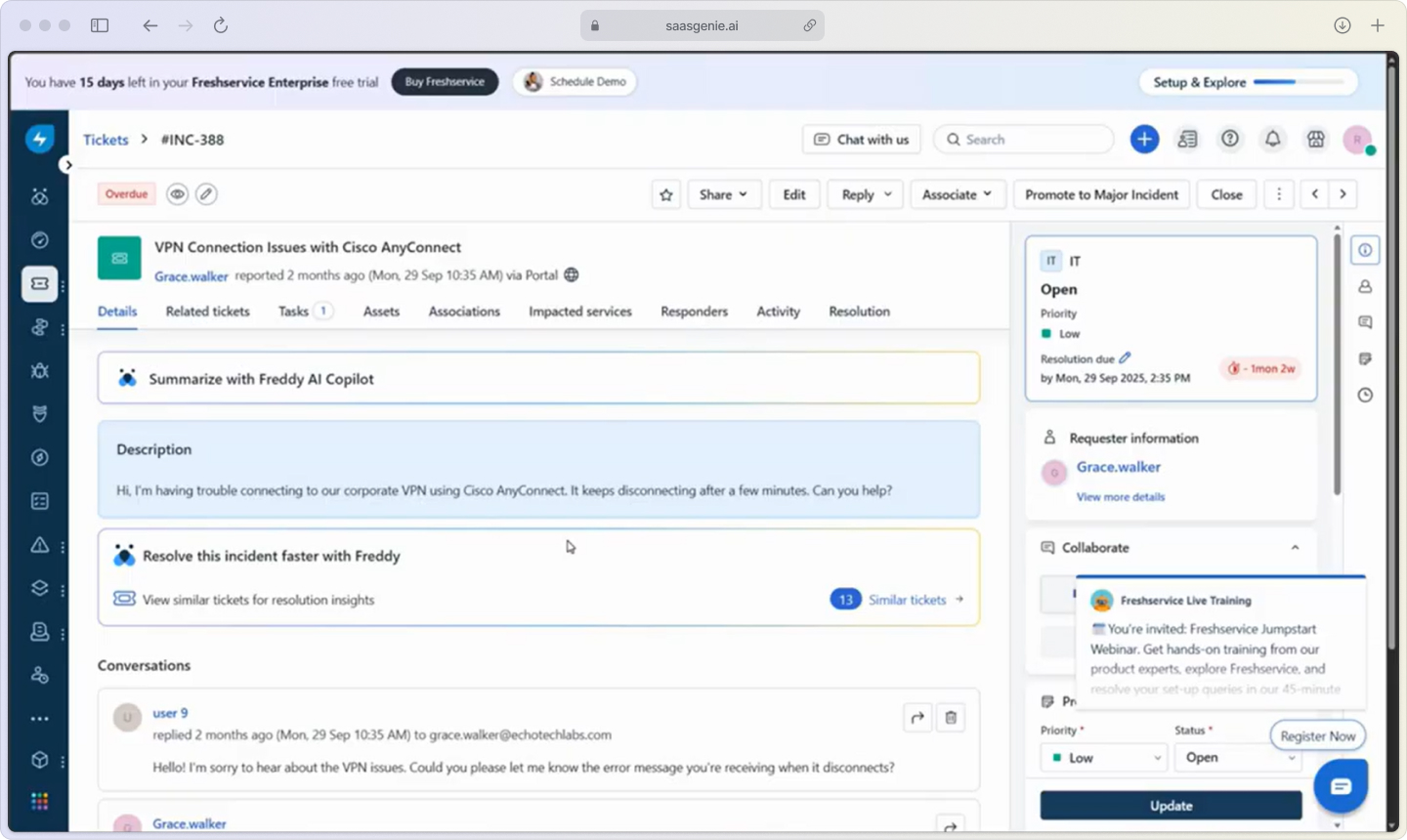Open the compass sidebar icon
1407x840 pixels.
(x=40, y=457)
